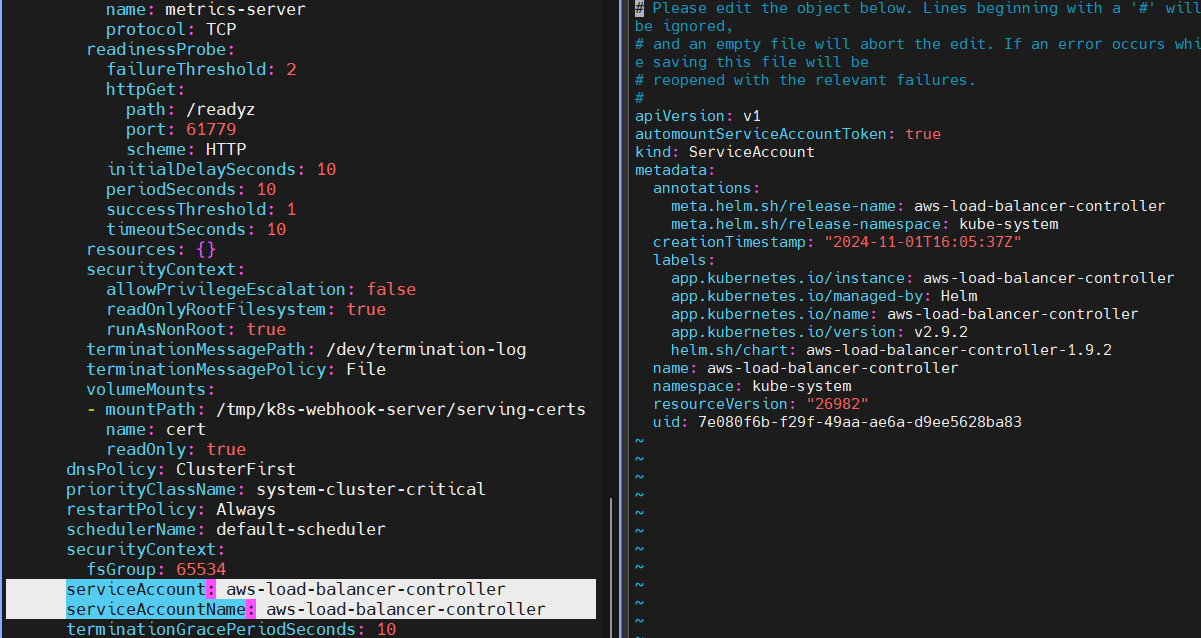Click the serving-certs mountPath value
This screenshot has height=638, width=1201.
click(x=400, y=409)
